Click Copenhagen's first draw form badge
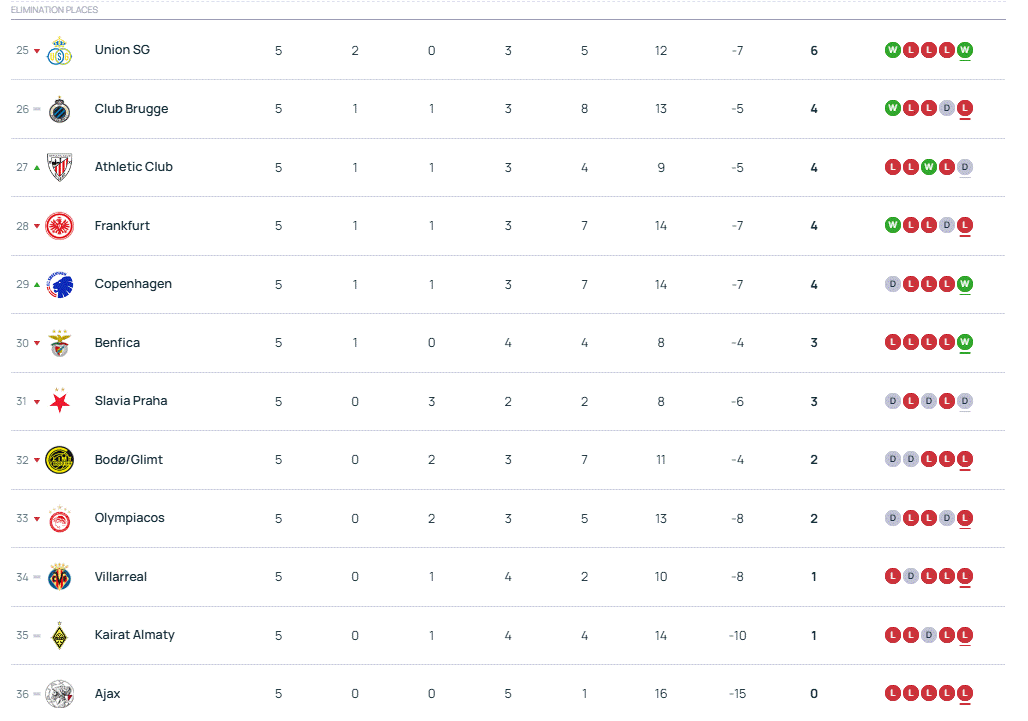1028x721 pixels. [893, 284]
